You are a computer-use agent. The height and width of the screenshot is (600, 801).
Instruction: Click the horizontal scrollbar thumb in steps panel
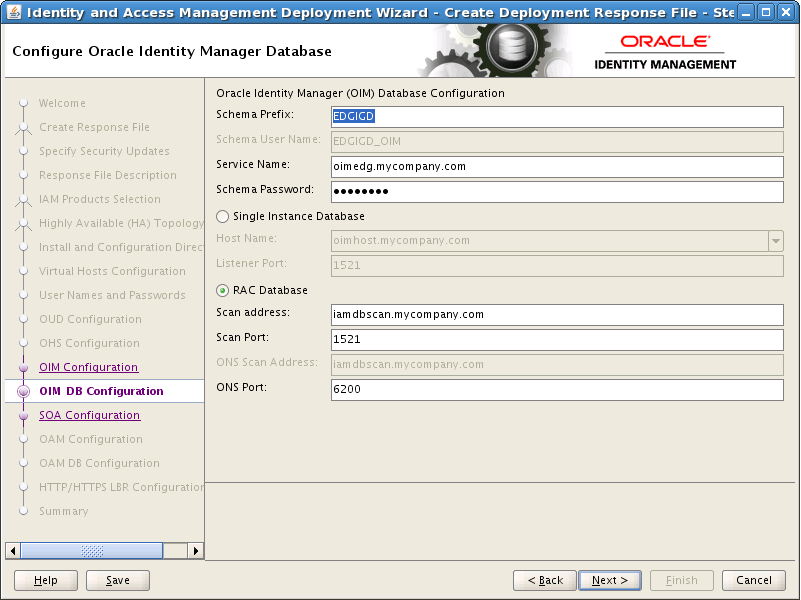92,550
